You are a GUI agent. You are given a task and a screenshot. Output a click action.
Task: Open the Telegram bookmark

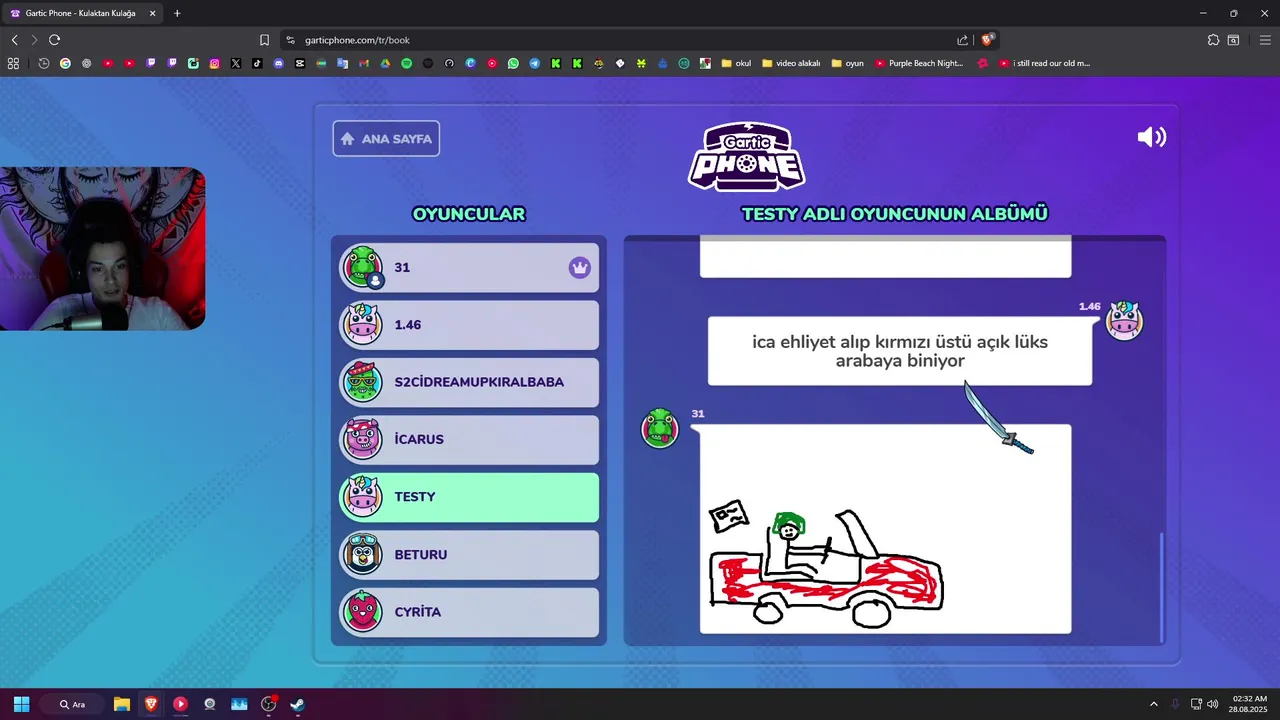coord(534,63)
